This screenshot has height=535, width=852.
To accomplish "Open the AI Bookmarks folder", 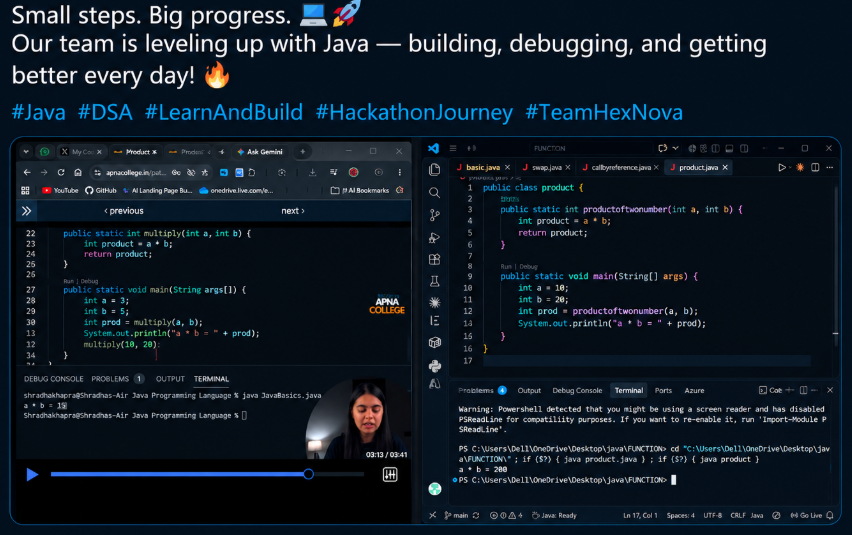I will [x=360, y=191].
